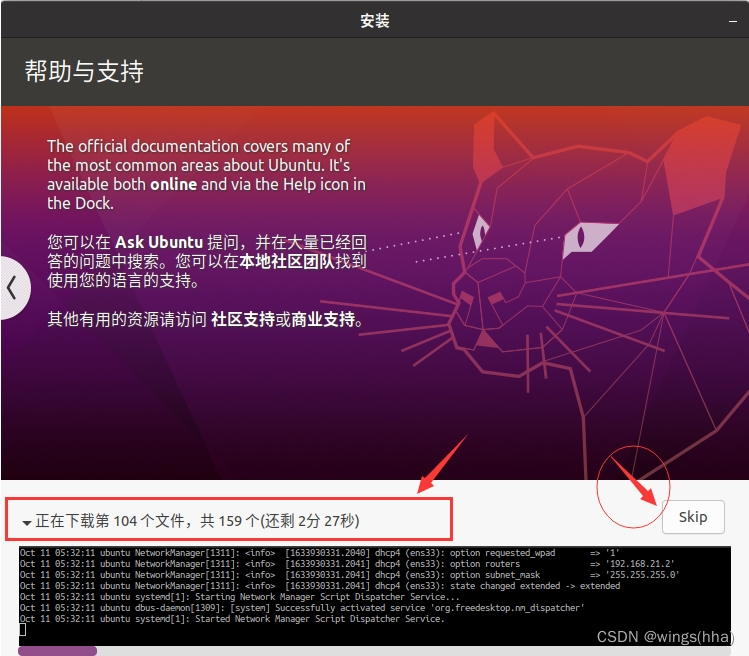The width and height of the screenshot is (749, 656).
Task: Click log line 'Successfully activated service'
Action: click(x=302, y=608)
